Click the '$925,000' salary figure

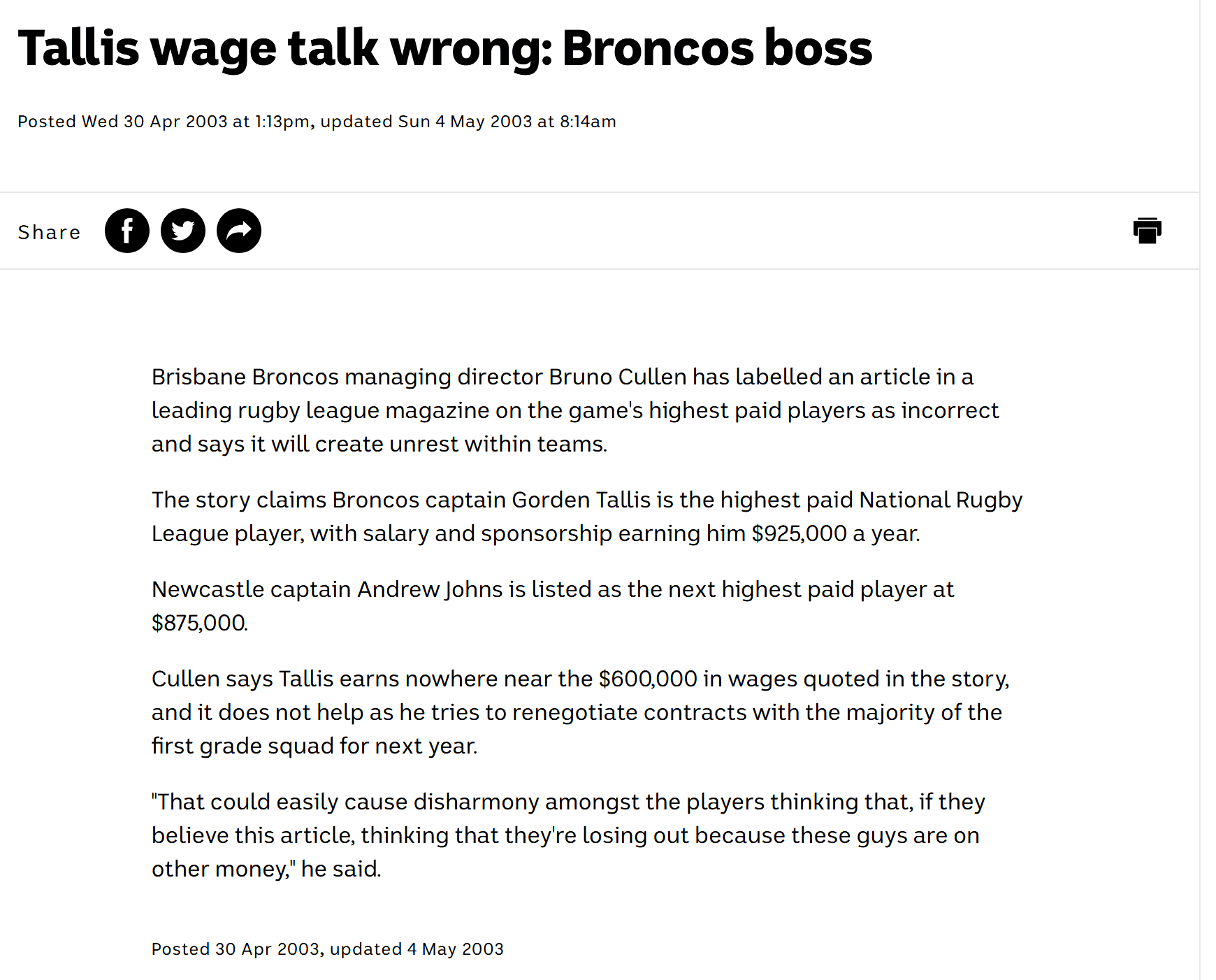click(799, 533)
